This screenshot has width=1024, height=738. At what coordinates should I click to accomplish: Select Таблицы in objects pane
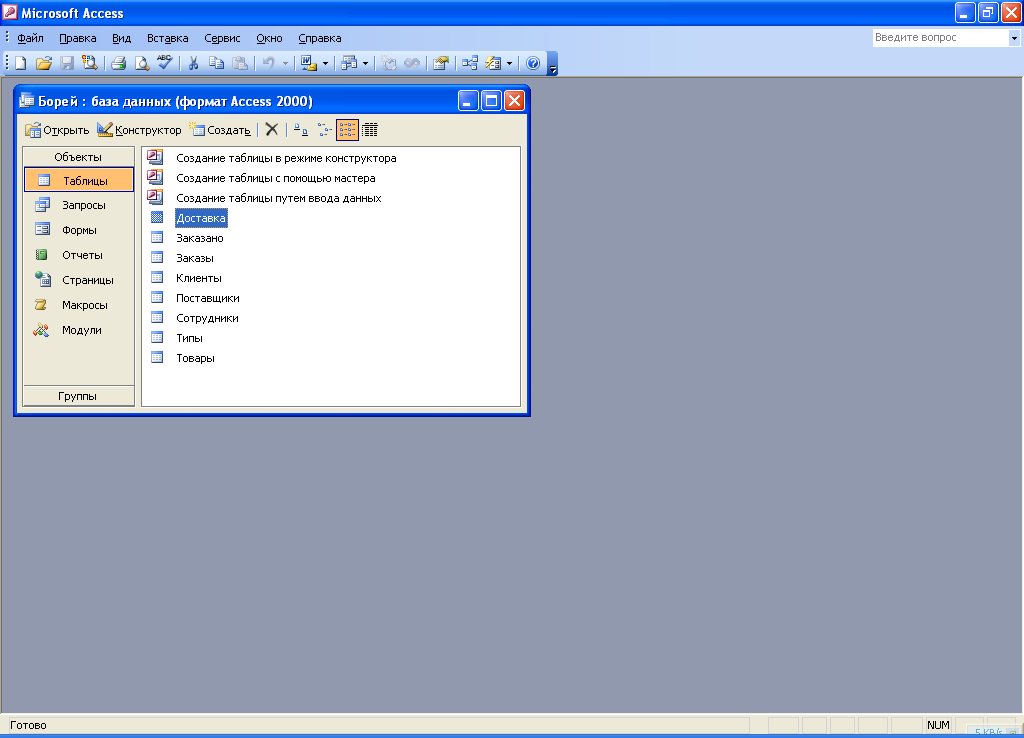pyautogui.click(x=79, y=180)
